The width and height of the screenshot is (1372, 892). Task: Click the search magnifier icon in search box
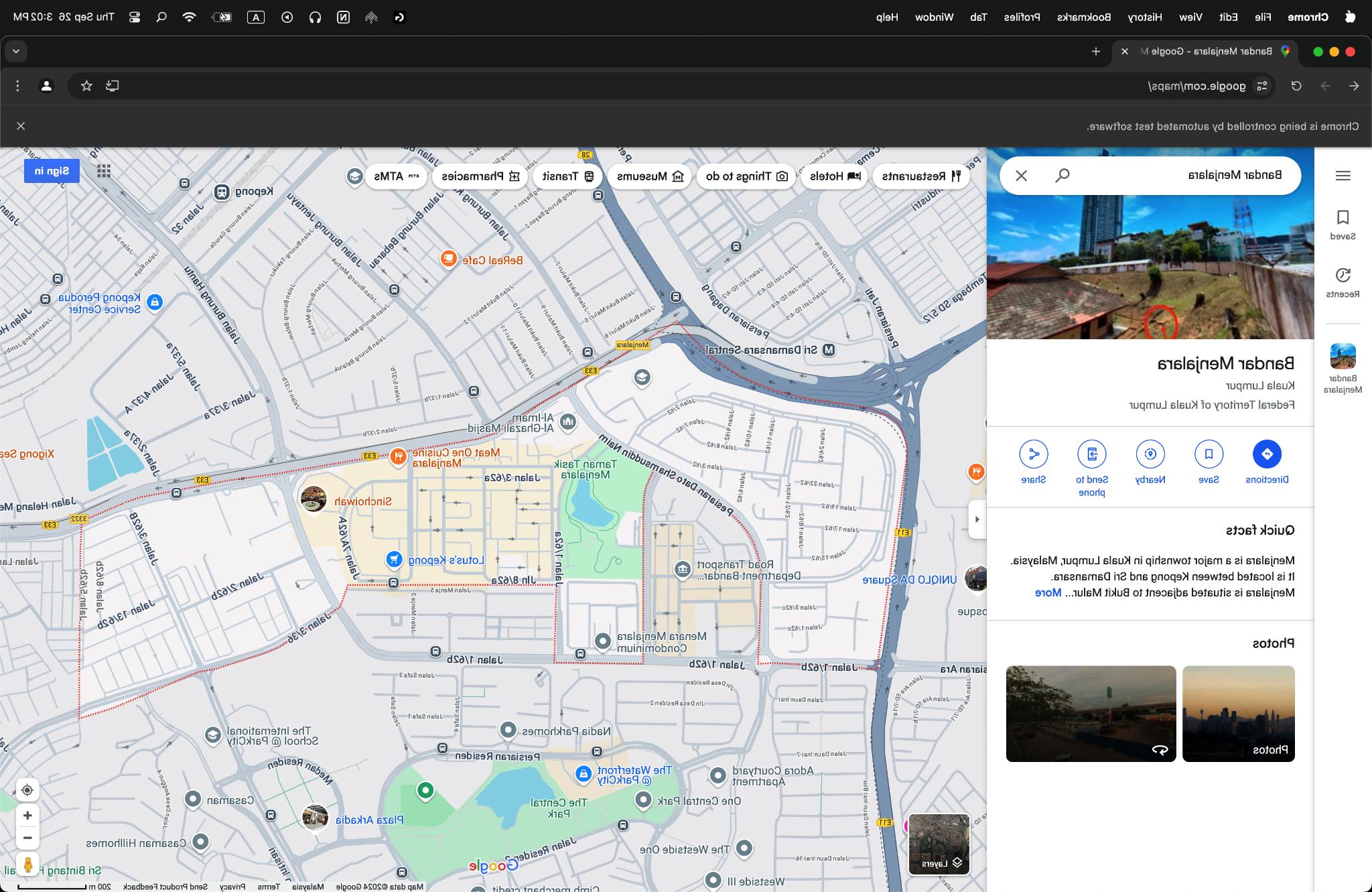1062,176
